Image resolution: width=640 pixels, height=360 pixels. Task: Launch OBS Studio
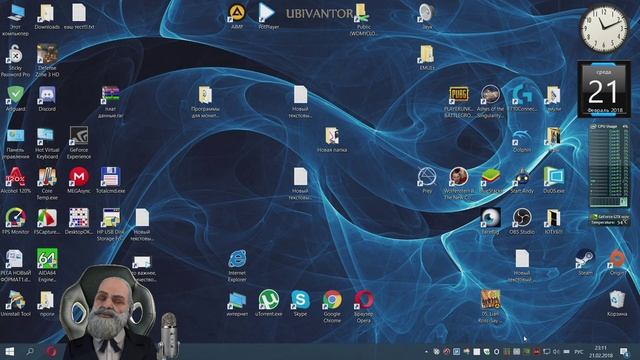[522, 221]
